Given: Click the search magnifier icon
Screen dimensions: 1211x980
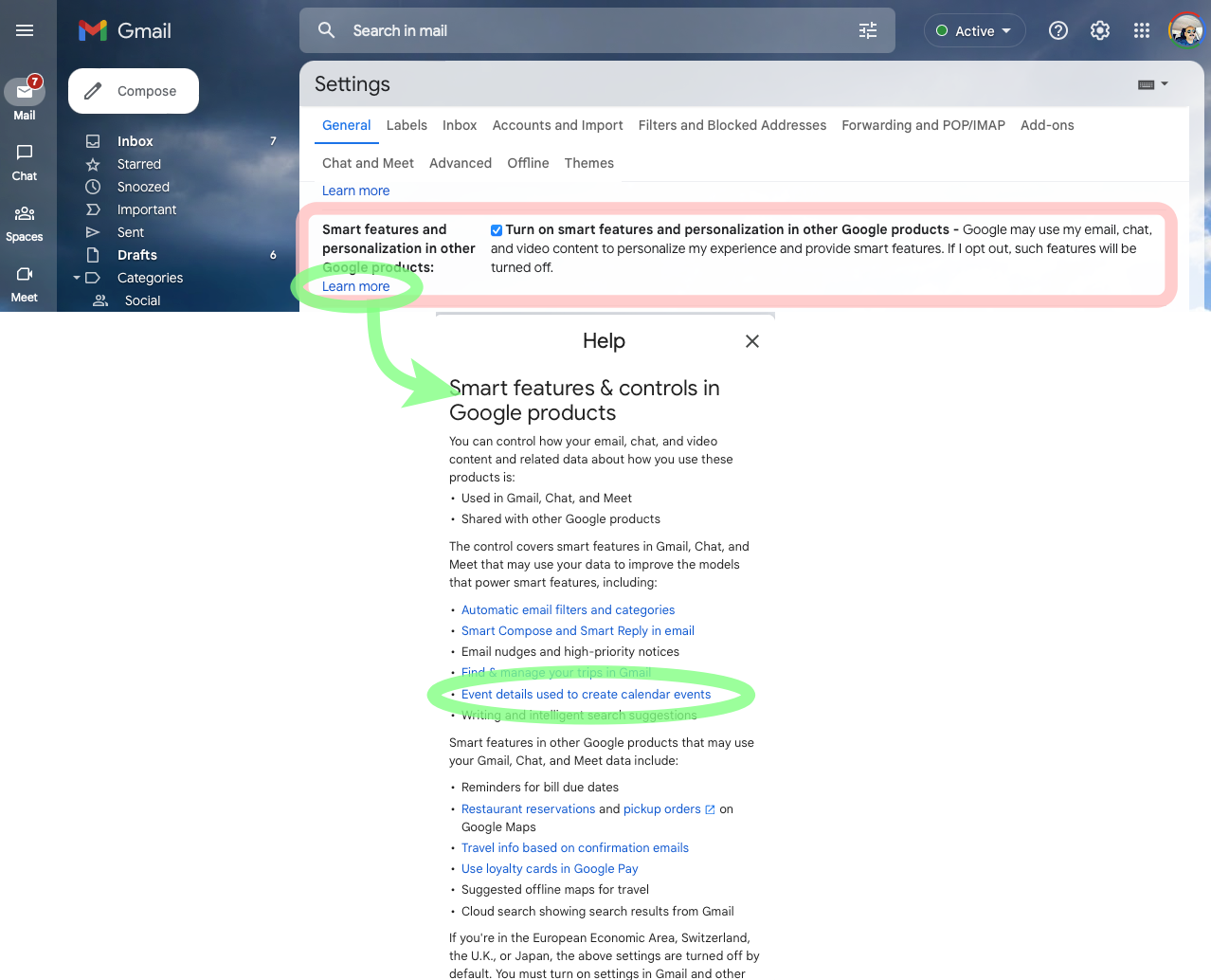Looking at the screenshot, I should click(327, 30).
